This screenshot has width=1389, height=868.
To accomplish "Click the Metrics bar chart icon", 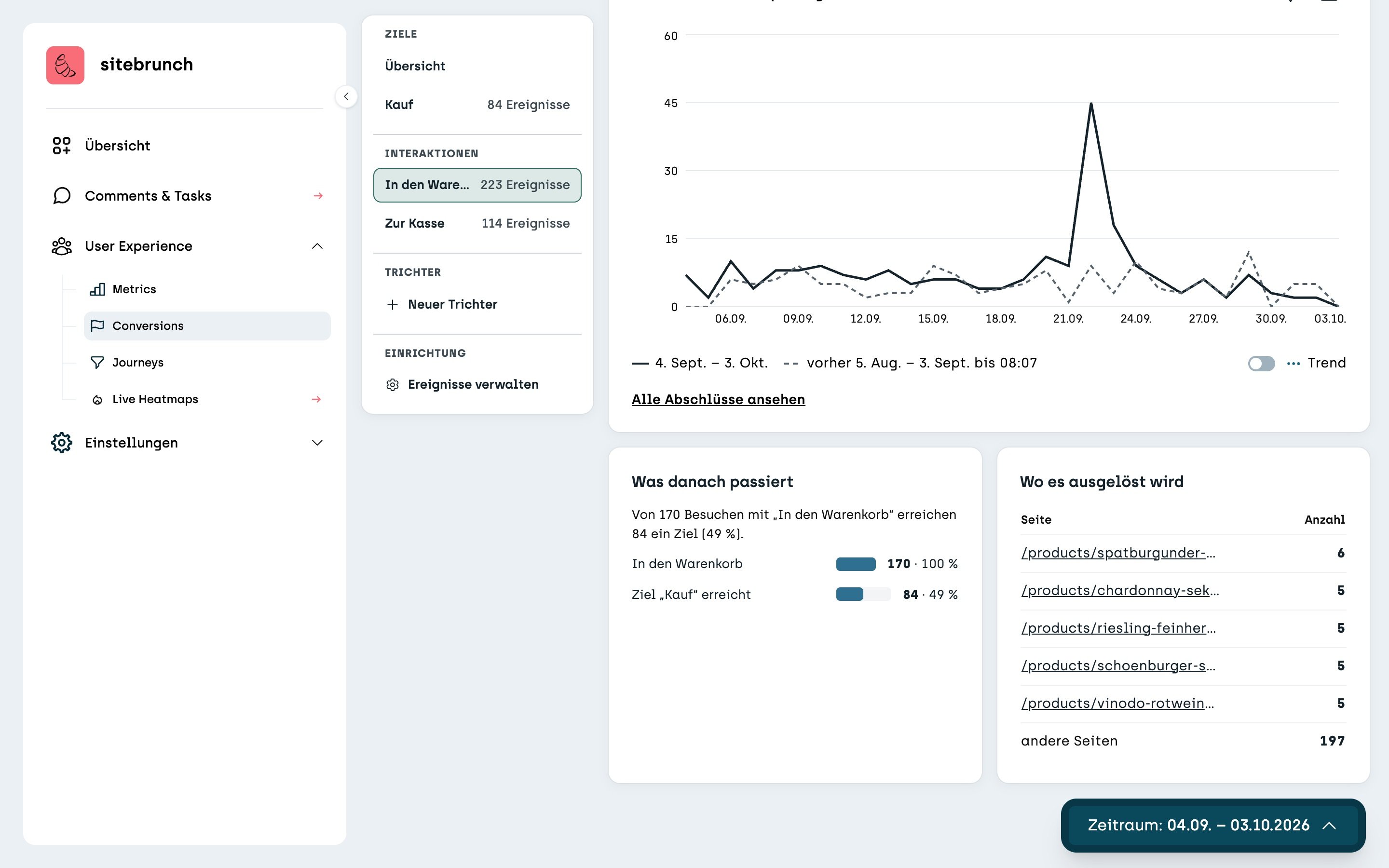I will coord(97,289).
